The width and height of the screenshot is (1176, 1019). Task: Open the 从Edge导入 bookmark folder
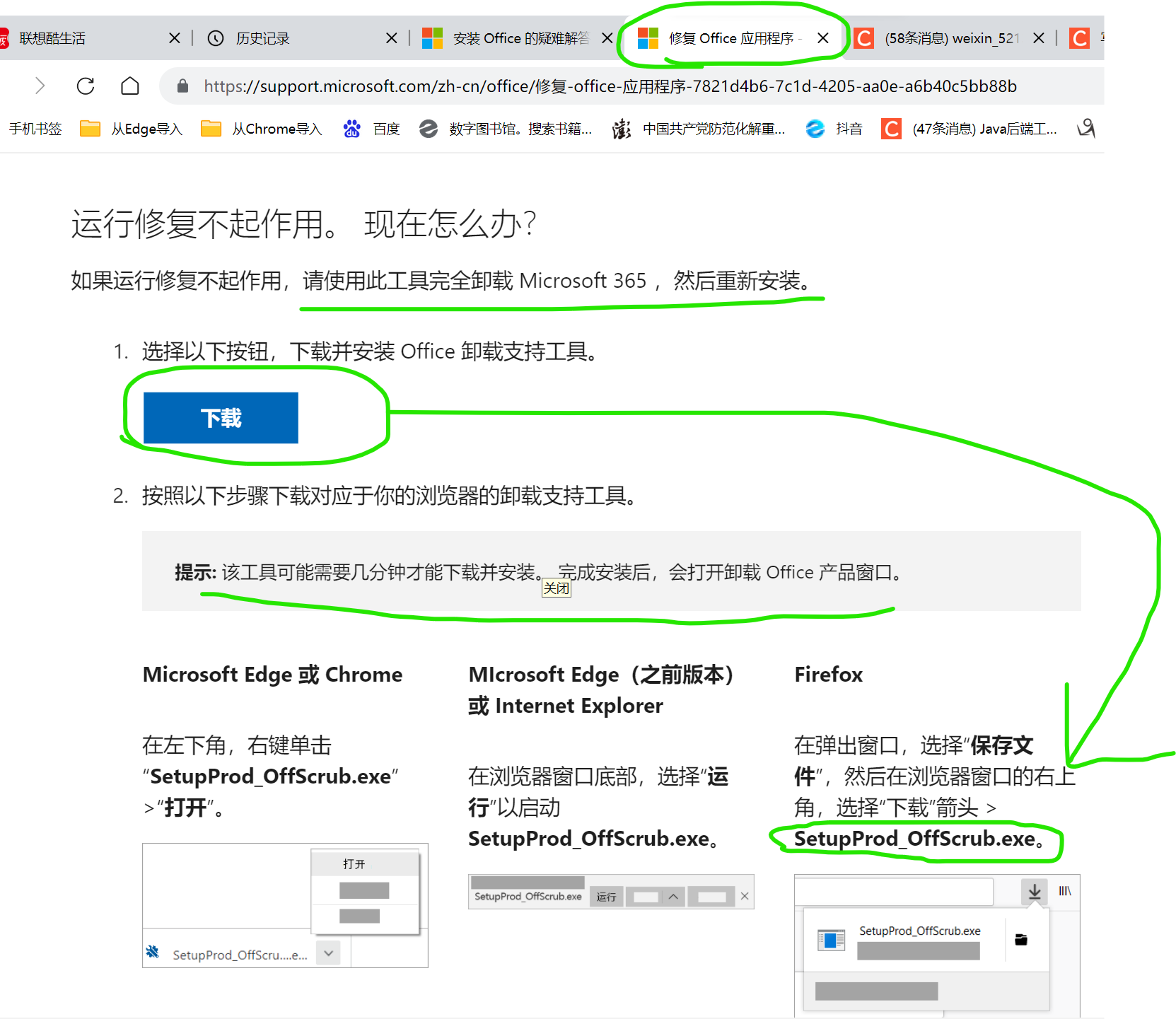tap(132, 129)
